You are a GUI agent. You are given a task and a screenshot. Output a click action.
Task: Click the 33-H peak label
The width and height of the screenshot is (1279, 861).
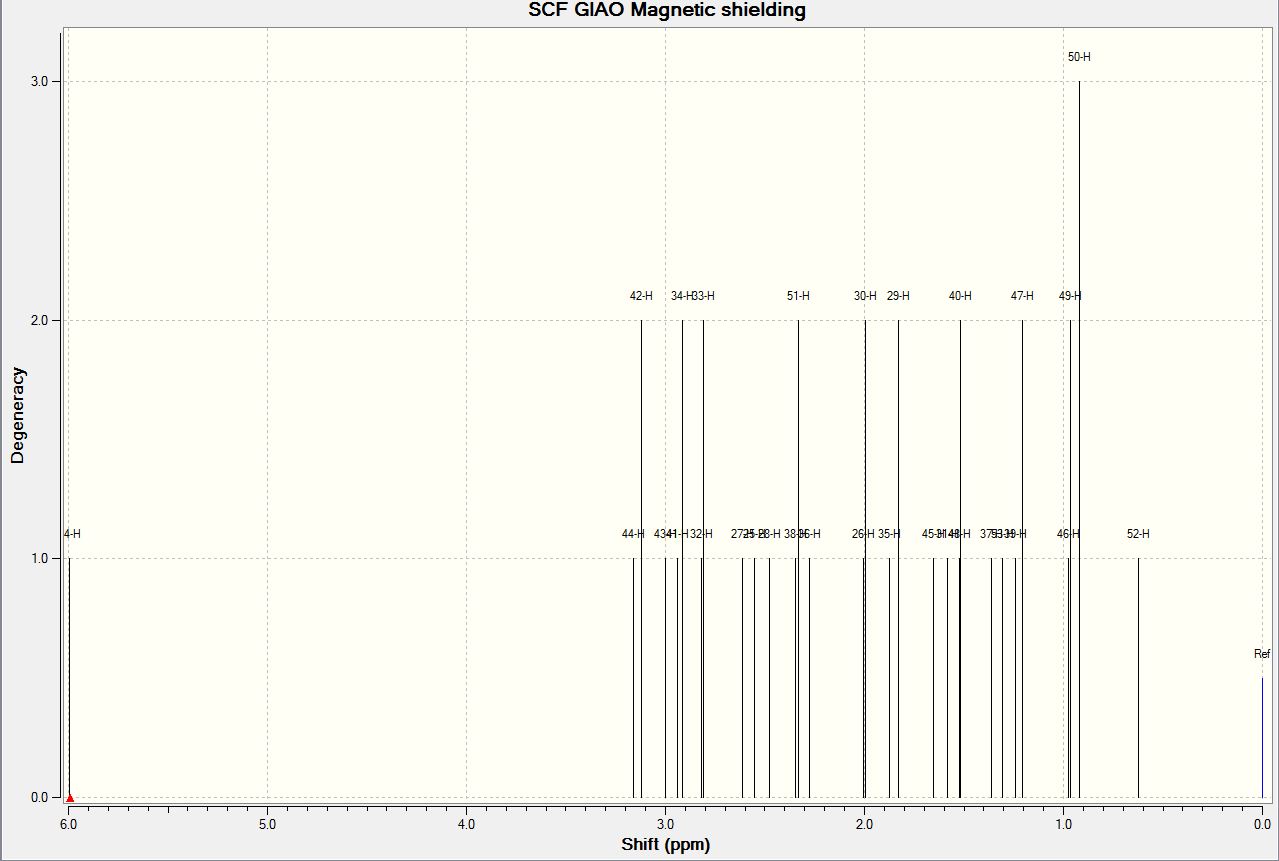tap(704, 296)
